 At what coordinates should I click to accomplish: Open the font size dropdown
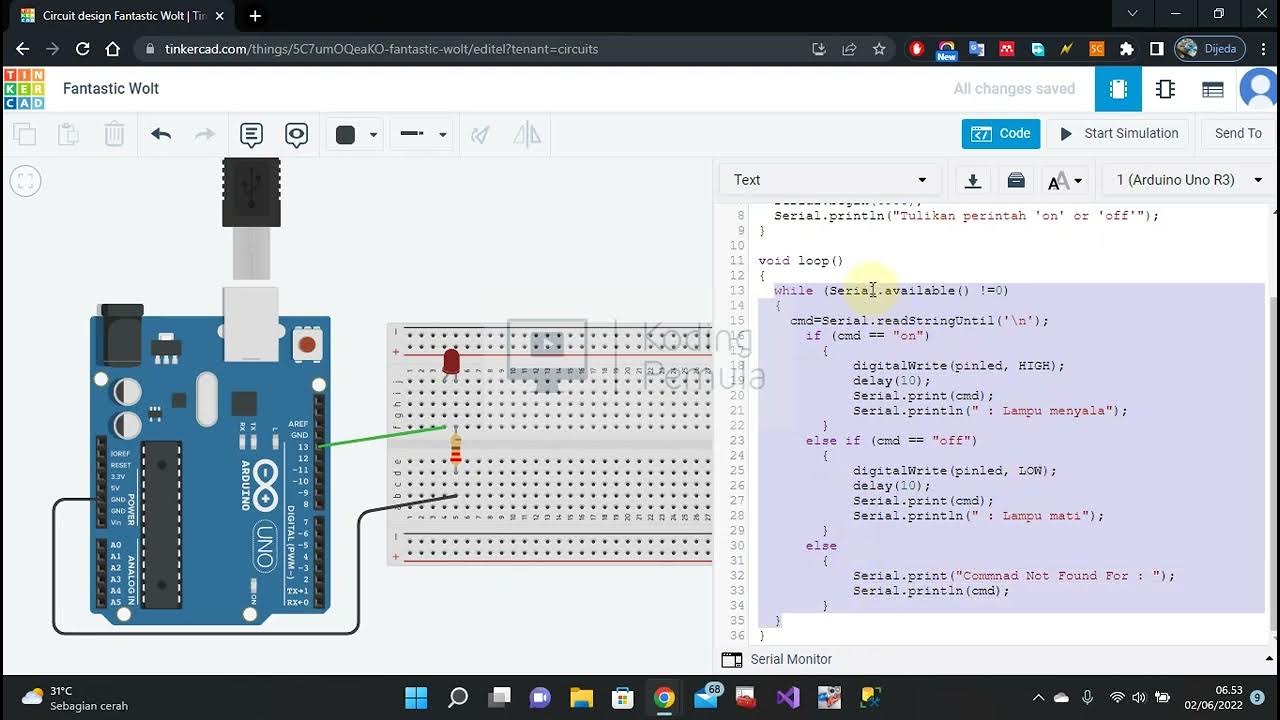click(x=1065, y=181)
